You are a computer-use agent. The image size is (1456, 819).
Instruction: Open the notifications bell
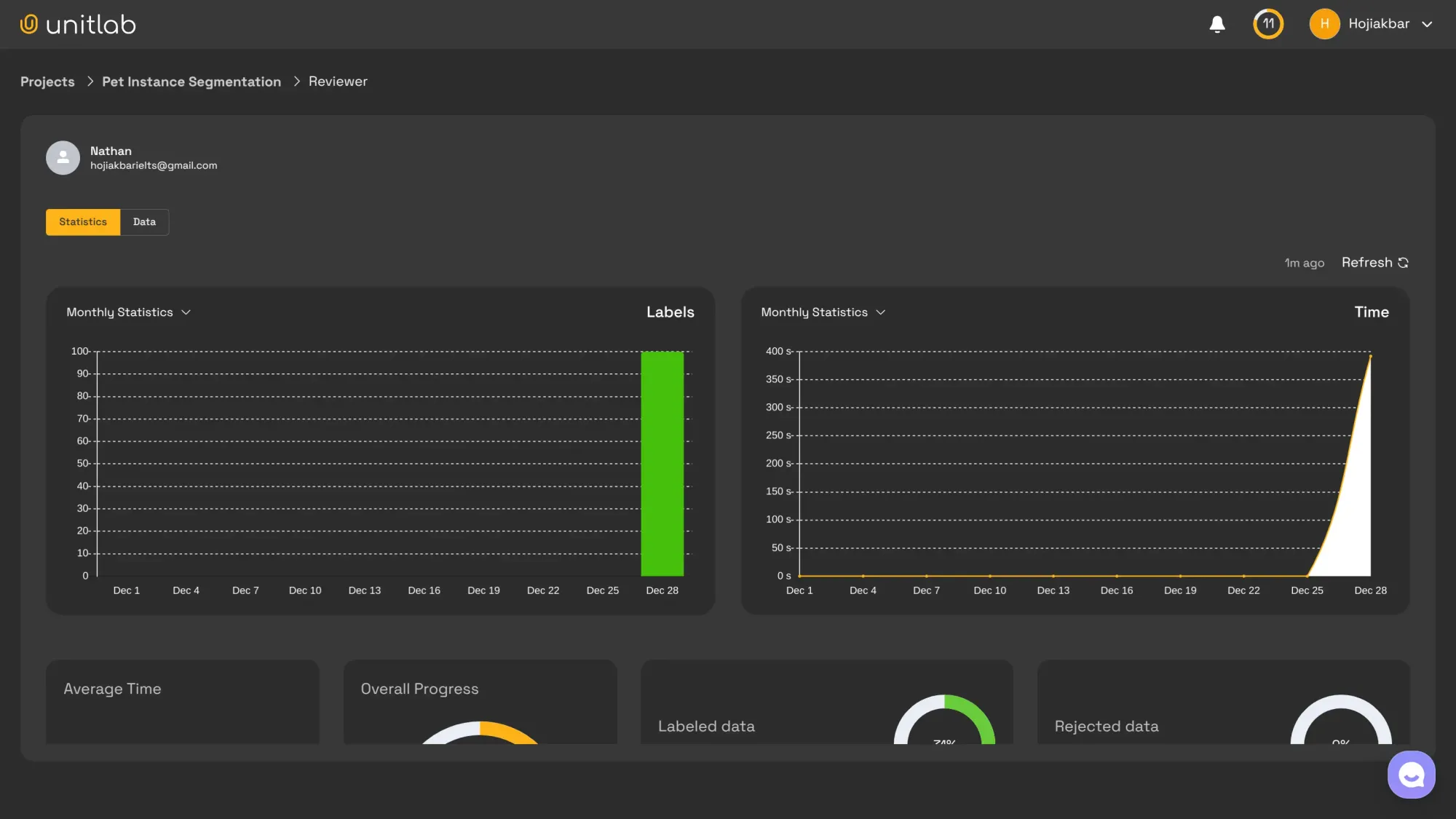[x=1216, y=24]
